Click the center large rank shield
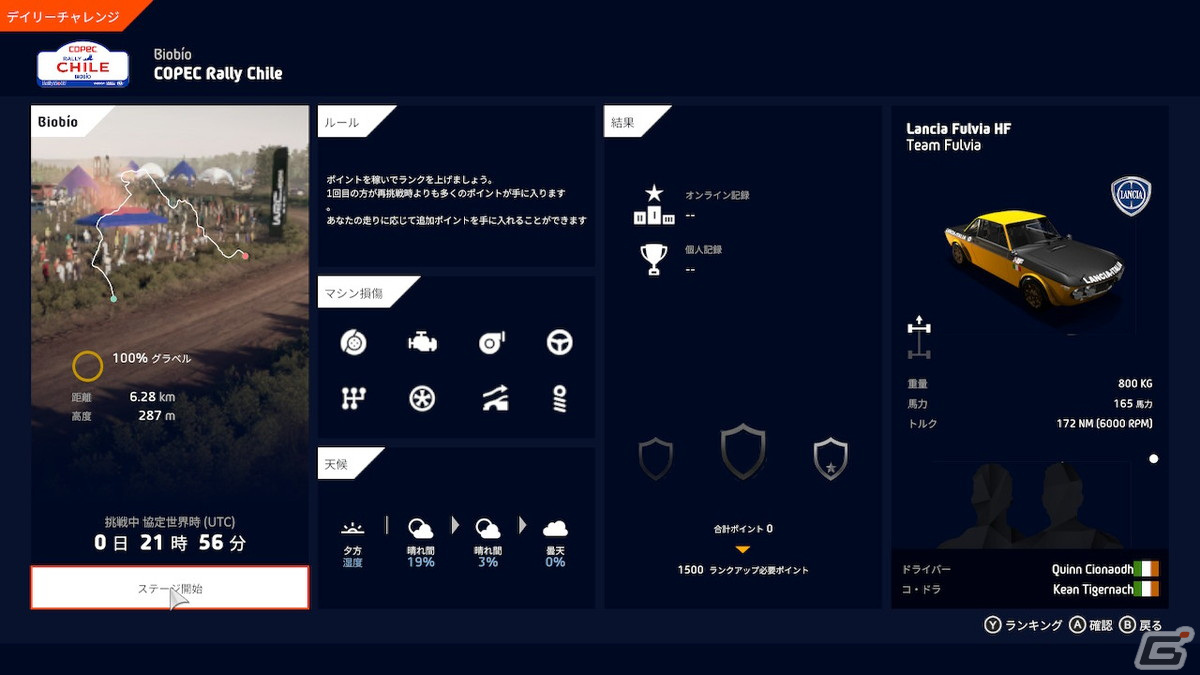 coord(743,452)
